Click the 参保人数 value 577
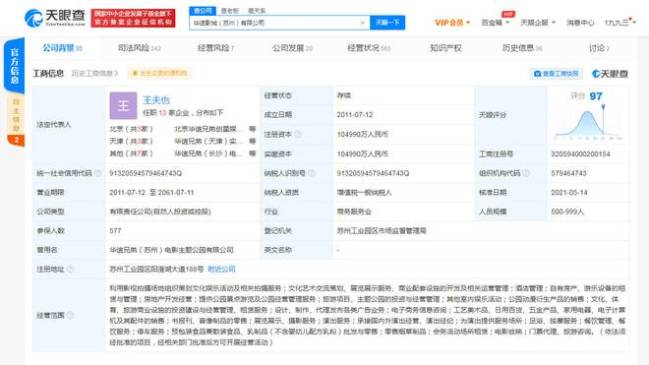Image resolution: width=649 pixels, height=365 pixels. pos(115,231)
